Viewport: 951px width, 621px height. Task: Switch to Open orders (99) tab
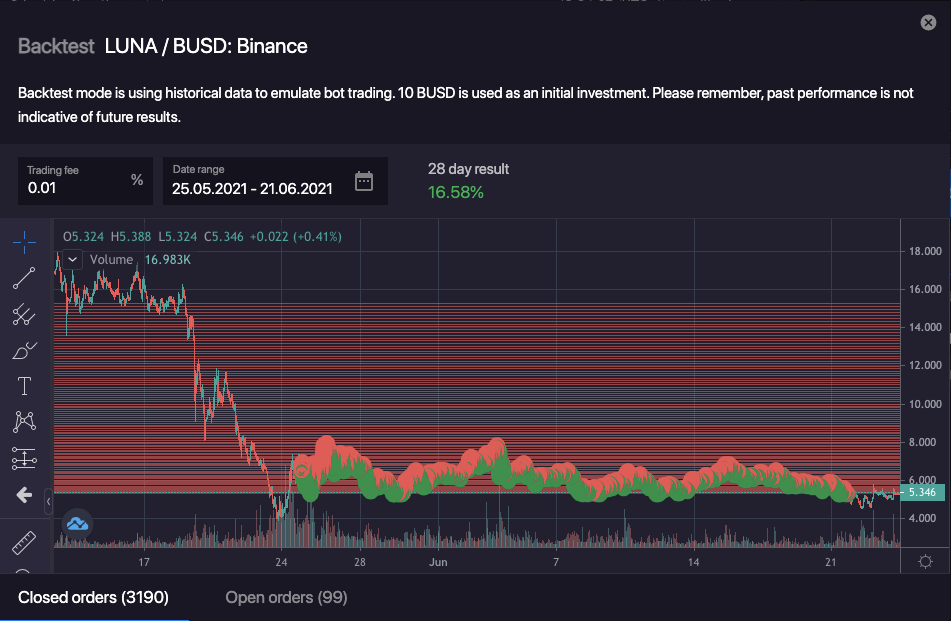pyautogui.click(x=286, y=598)
